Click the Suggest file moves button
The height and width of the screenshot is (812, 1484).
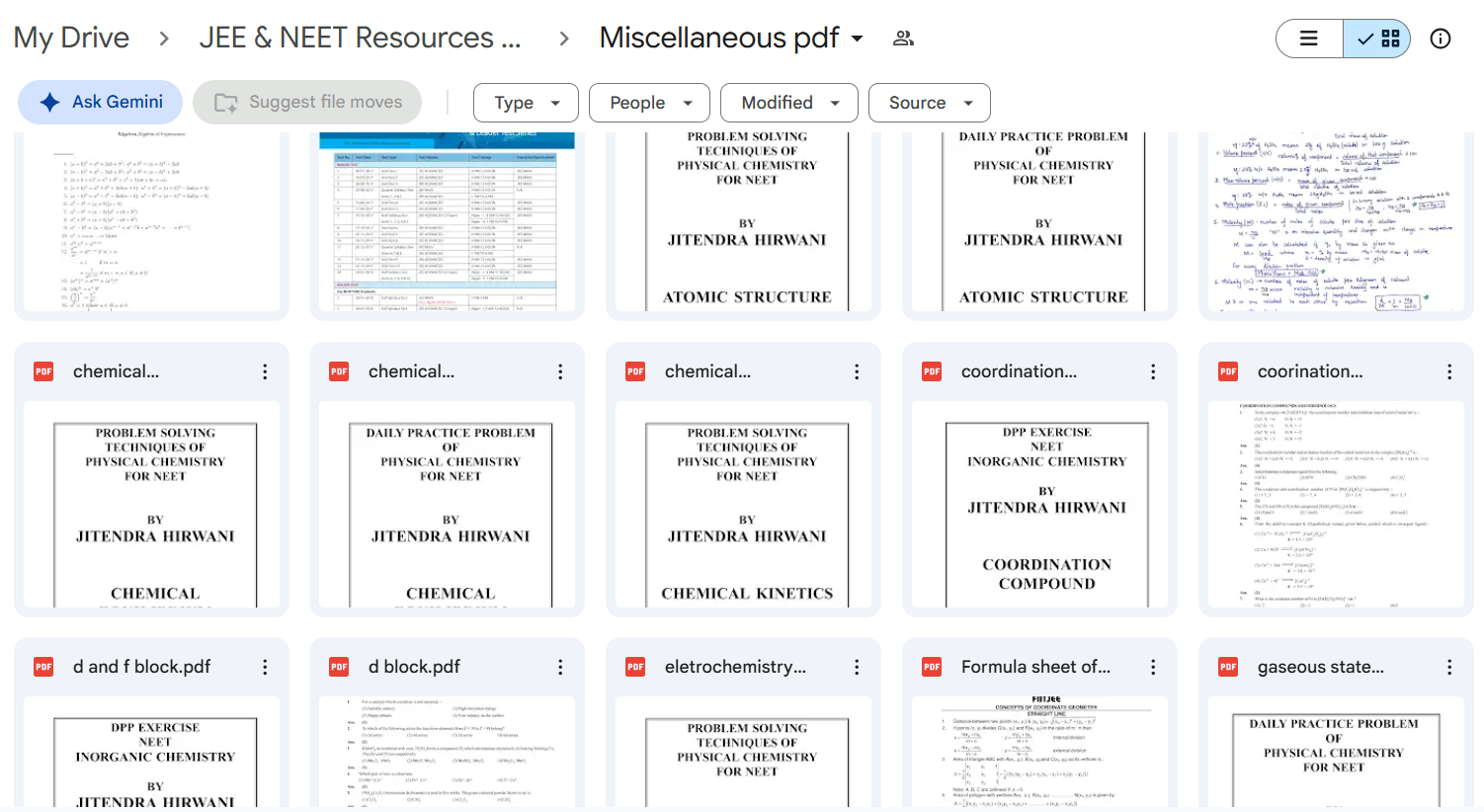click(x=307, y=102)
